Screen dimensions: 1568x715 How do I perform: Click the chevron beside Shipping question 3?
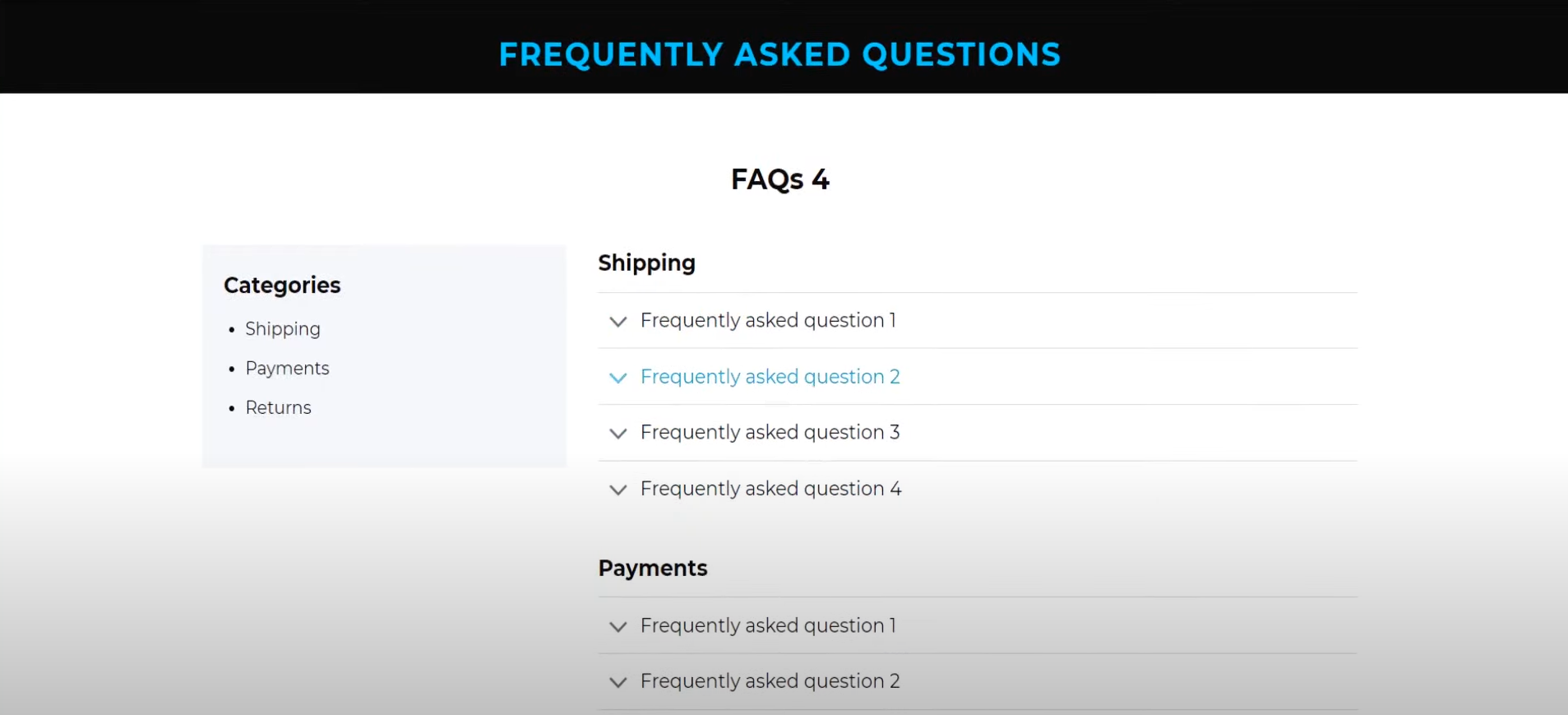(x=618, y=434)
